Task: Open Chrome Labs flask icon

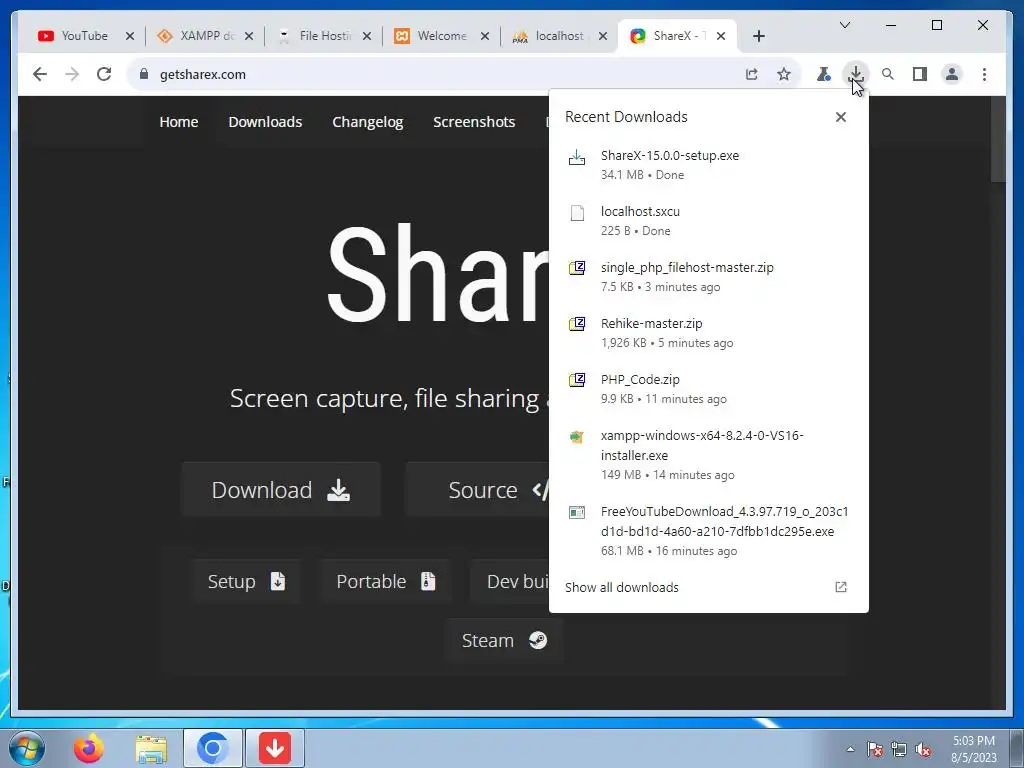Action: 824,74
